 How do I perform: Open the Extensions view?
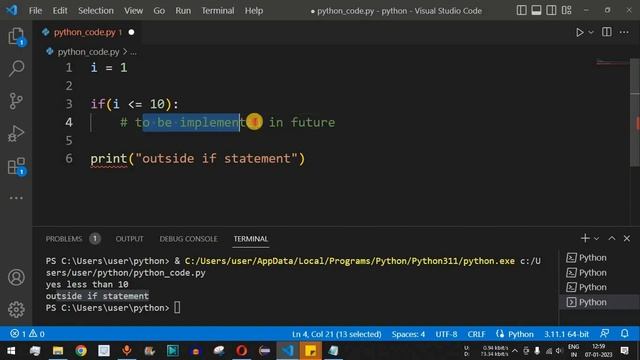(x=16, y=166)
